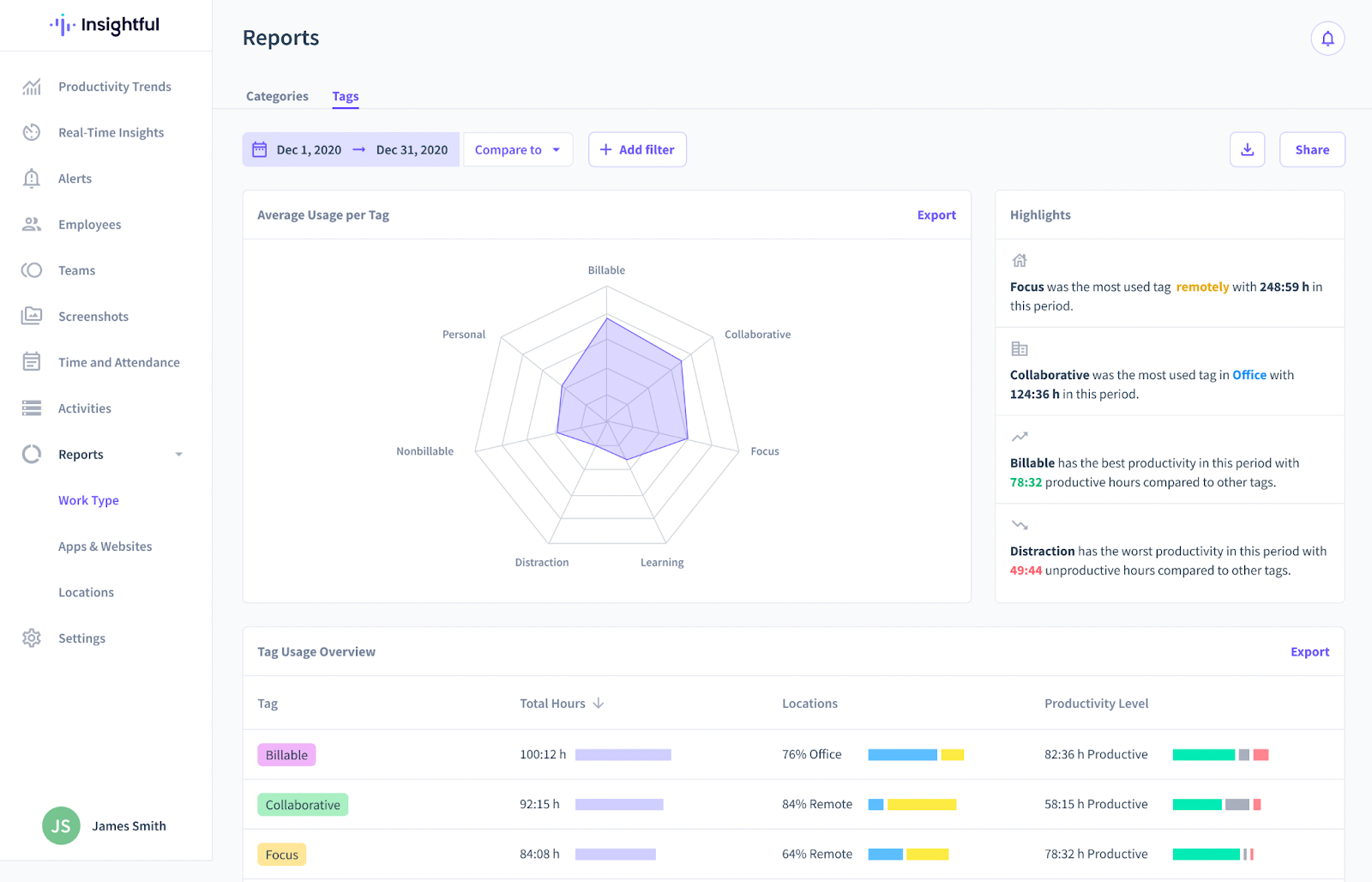Click the download icon button
Viewport: 1372px width, 882px height.
pyautogui.click(x=1247, y=149)
